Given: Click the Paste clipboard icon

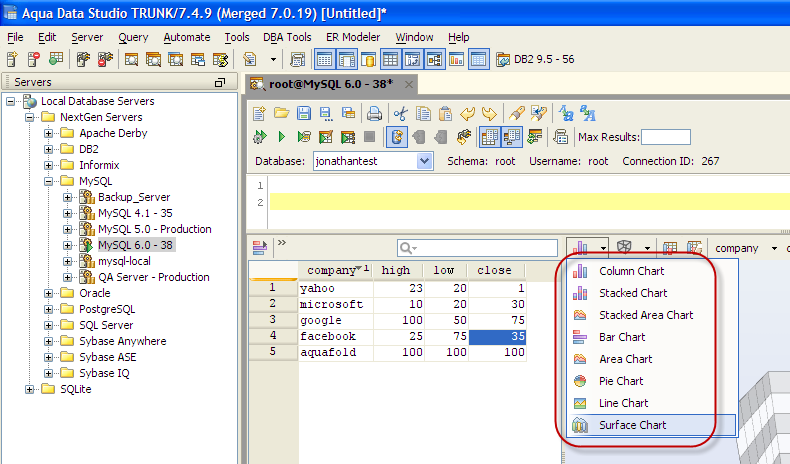Looking at the screenshot, I should [445, 113].
